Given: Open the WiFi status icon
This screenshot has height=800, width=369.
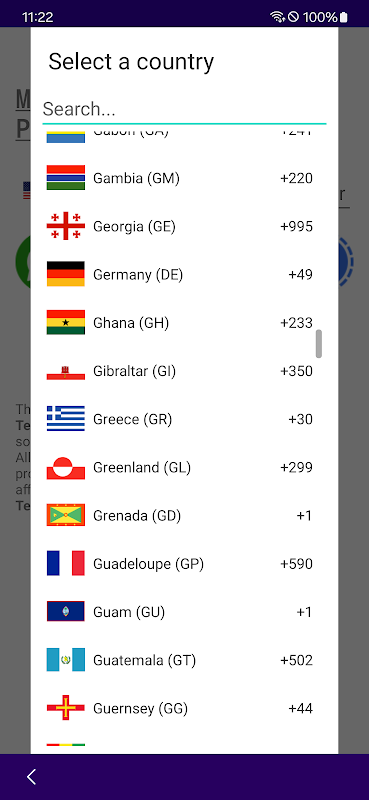Looking at the screenshot, I should [278, 17].
